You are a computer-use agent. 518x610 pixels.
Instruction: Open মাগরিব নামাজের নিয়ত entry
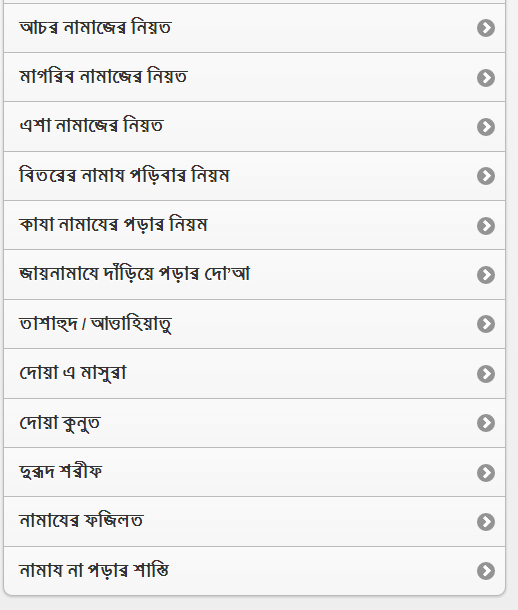point(254,77)
